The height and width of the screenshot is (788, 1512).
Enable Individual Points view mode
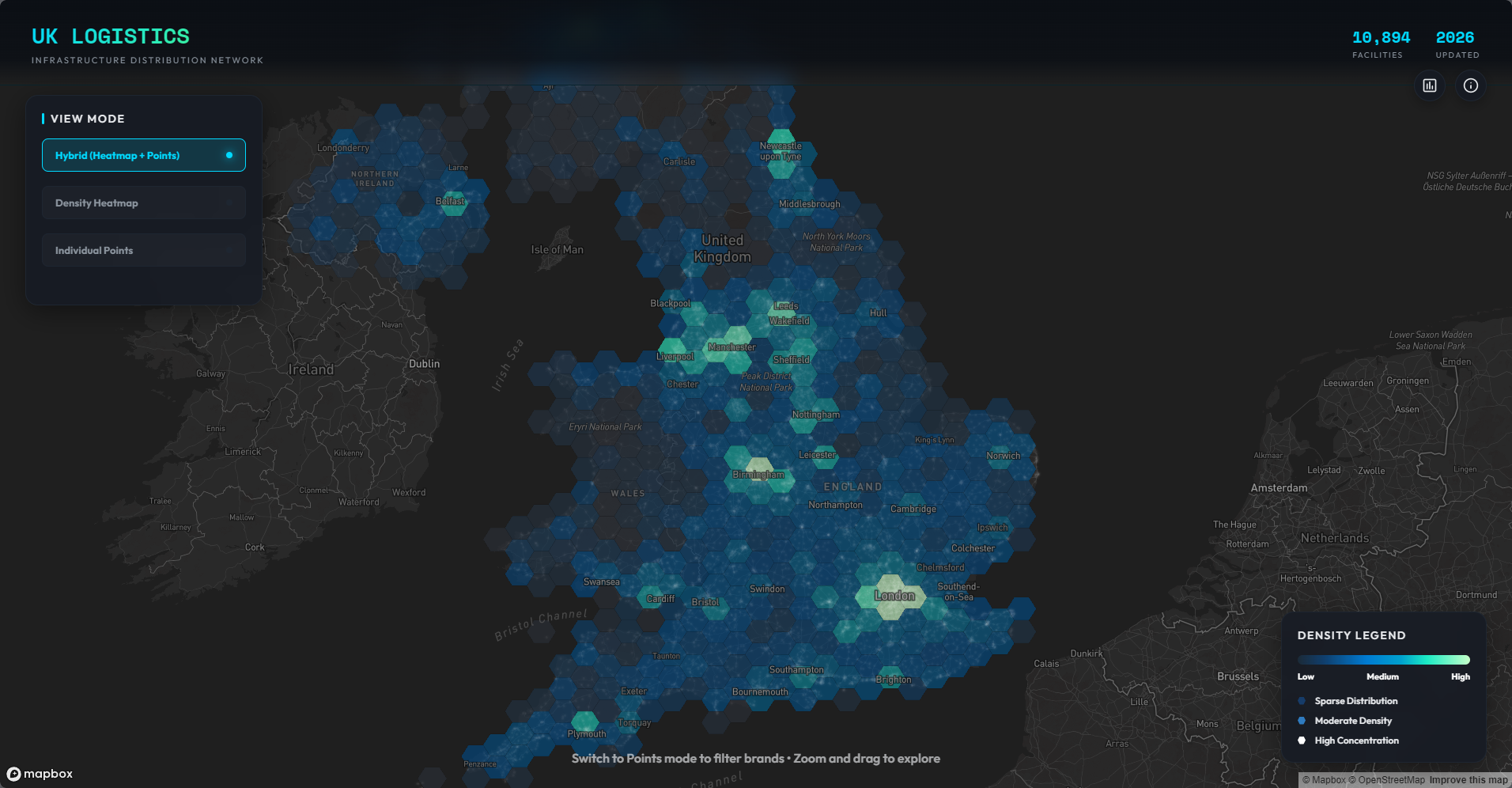143,250
